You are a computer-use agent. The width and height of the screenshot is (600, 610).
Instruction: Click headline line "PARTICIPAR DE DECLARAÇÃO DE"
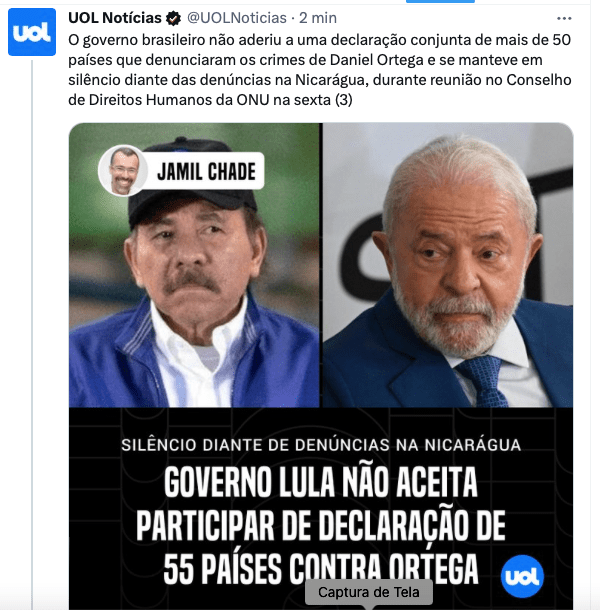point(321,526)
